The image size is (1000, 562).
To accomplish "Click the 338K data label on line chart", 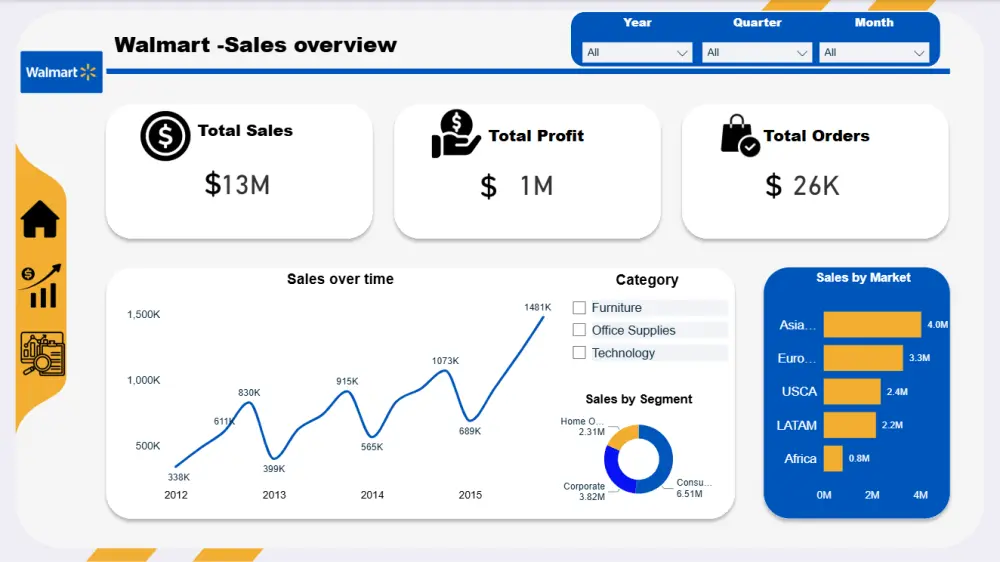I will point(179,477).
